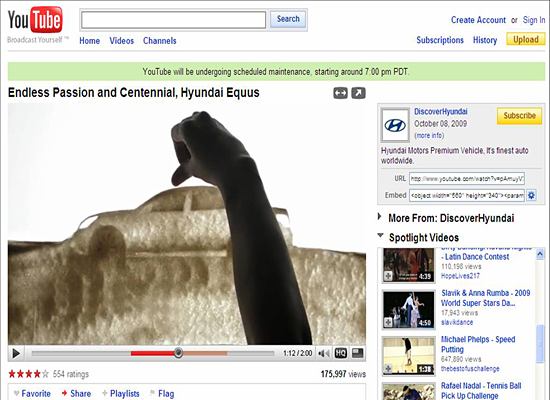Click the 554 ratings text
Screen dimensions: 550x400
click(x=71, y=374)
